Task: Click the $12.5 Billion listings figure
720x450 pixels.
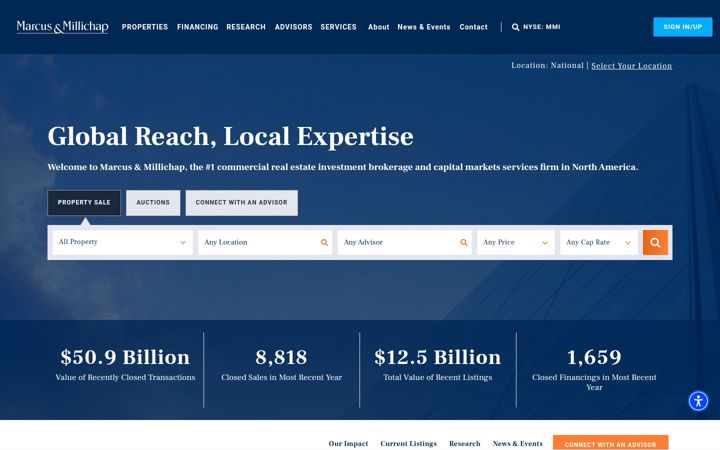Action: (x=438, y=357)
